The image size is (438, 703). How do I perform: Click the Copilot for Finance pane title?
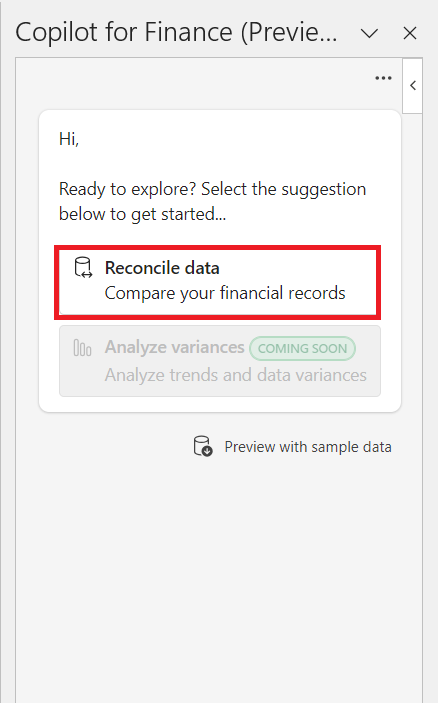click(x=176, y=32)
